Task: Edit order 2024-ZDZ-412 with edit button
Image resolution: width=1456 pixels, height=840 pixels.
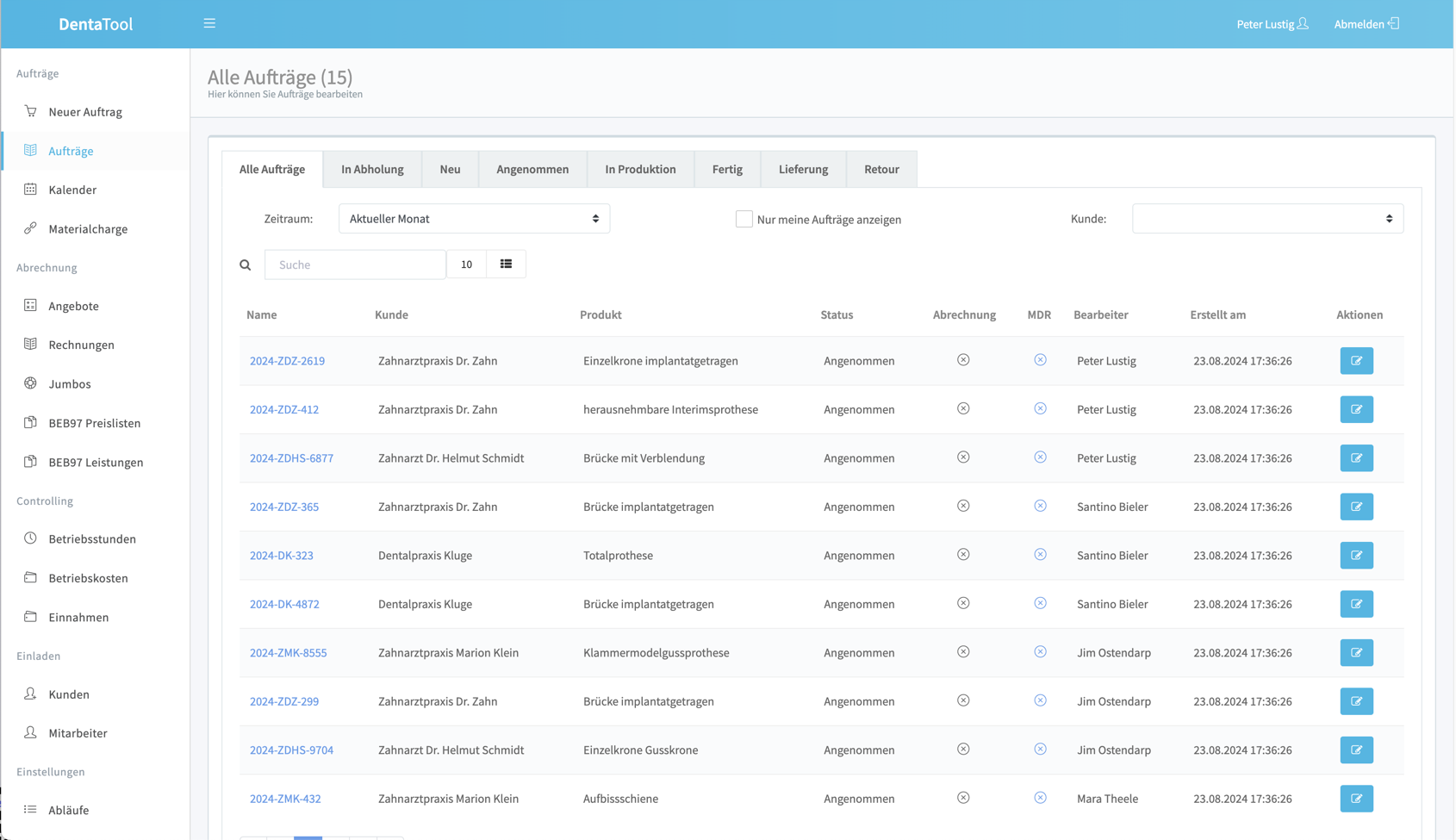Action: tap(1356, 409)
